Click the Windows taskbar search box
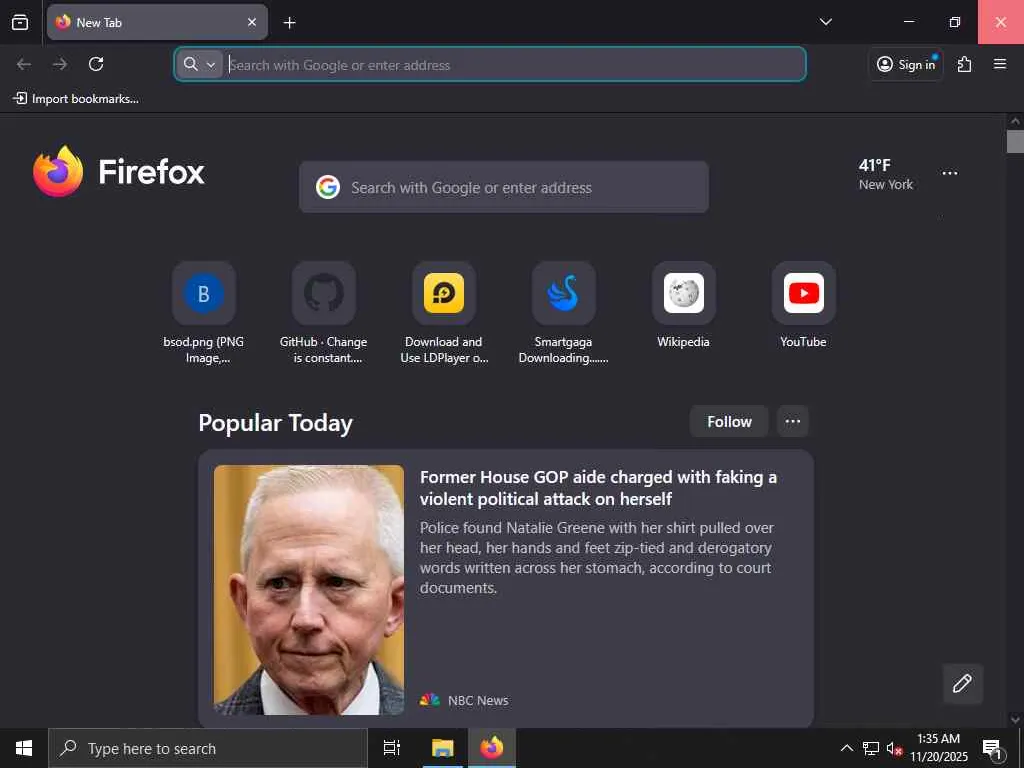 208,748
